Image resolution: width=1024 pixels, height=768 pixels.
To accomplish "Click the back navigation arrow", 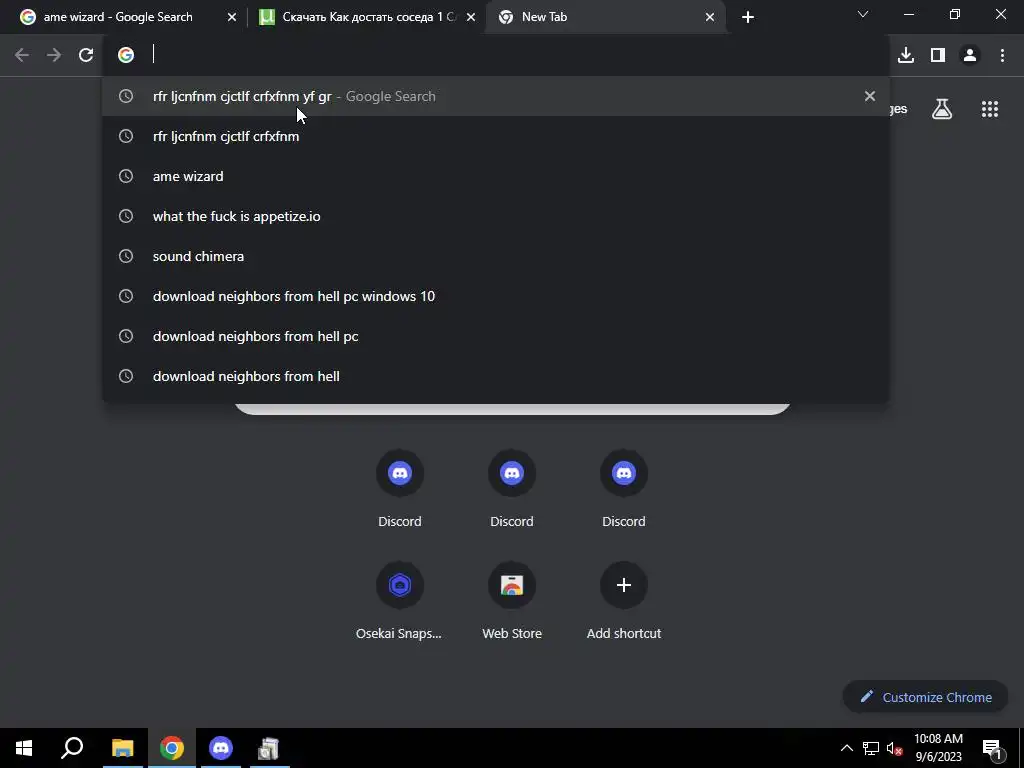I will tap(22, 55).
